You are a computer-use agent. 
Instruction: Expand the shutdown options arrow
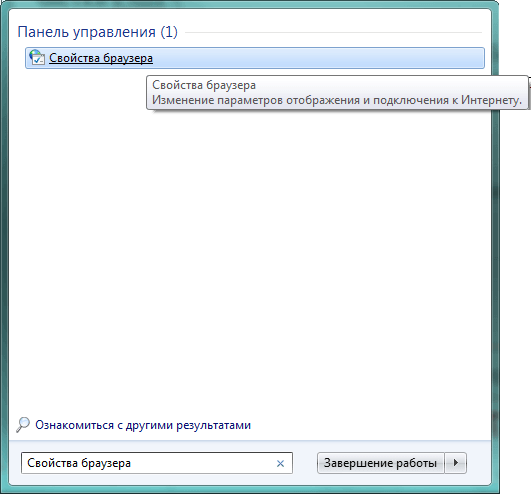pyautogui.click(x=456, y=463)
